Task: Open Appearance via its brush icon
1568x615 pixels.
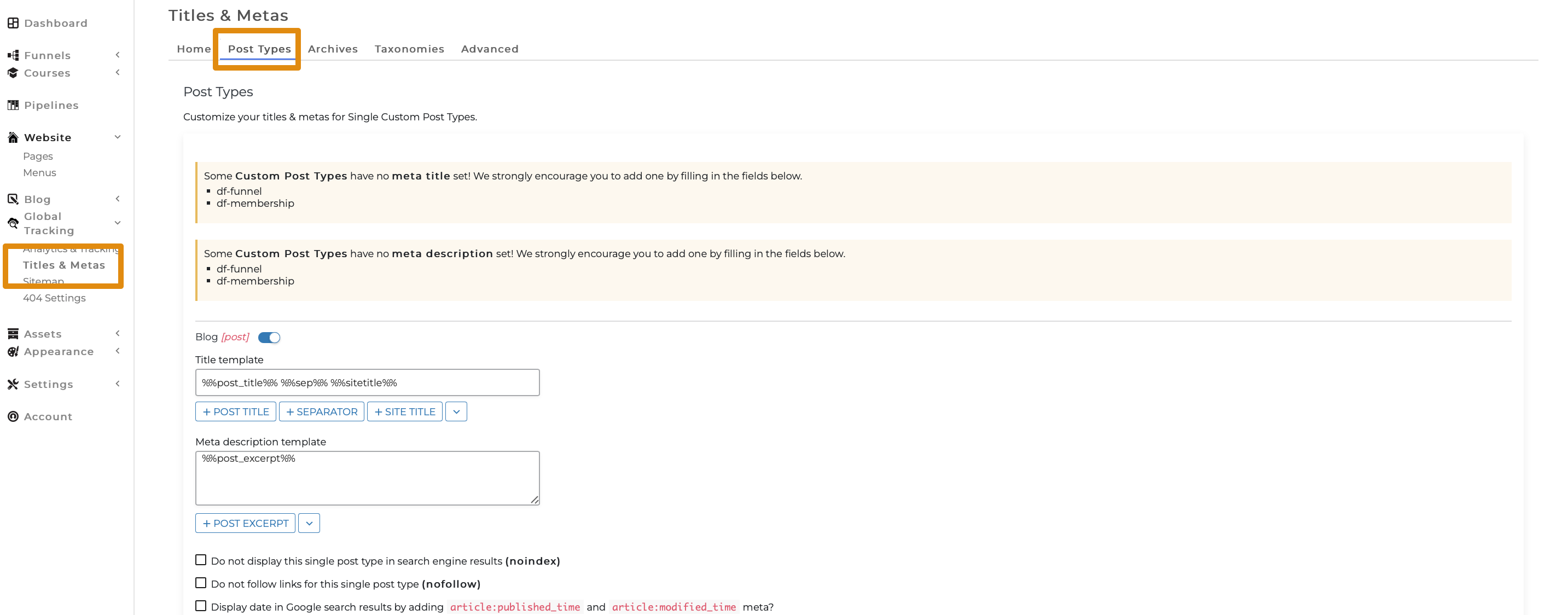Action: click(13, 351)
